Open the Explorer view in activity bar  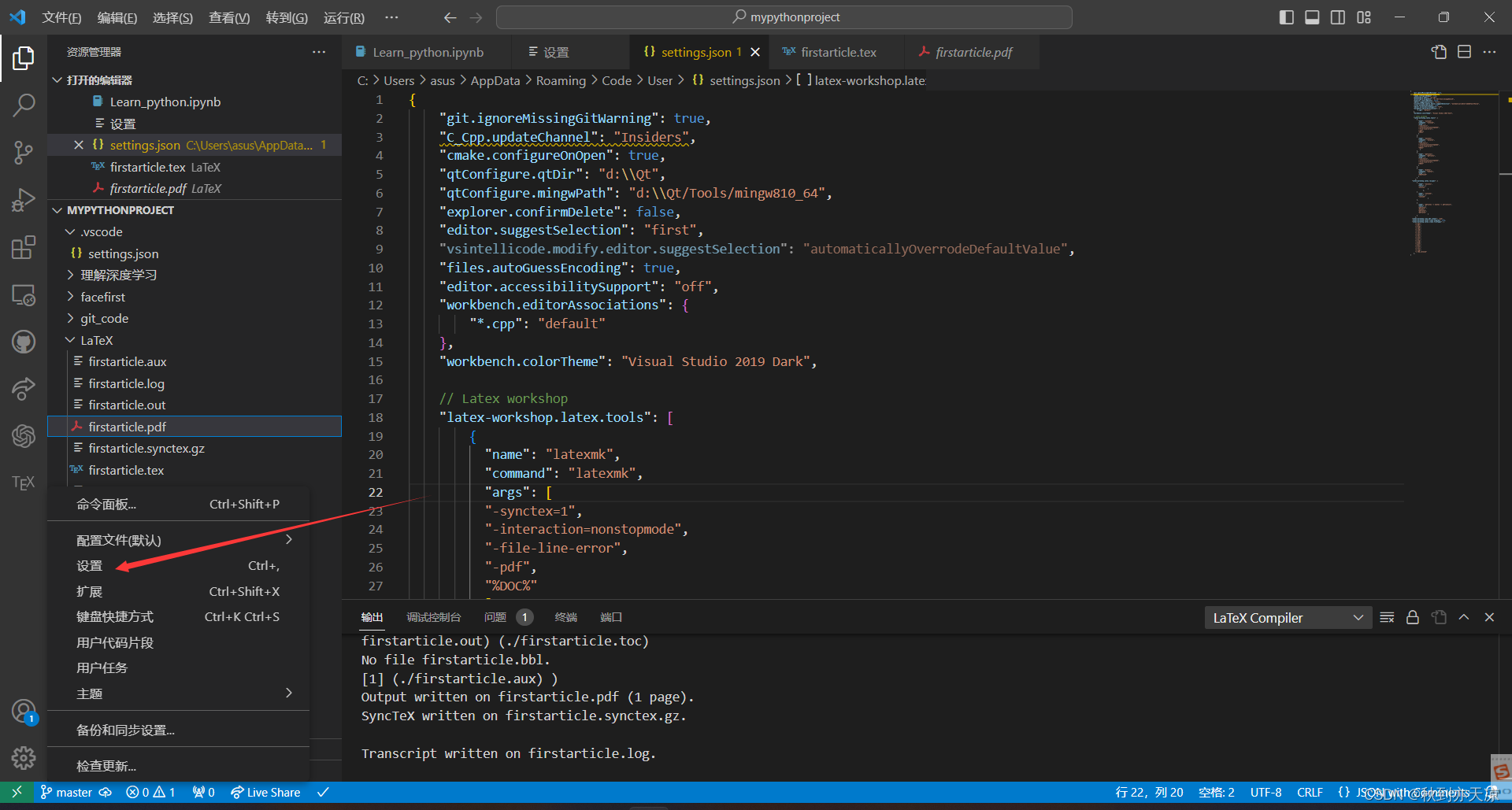tap(24, 57)
